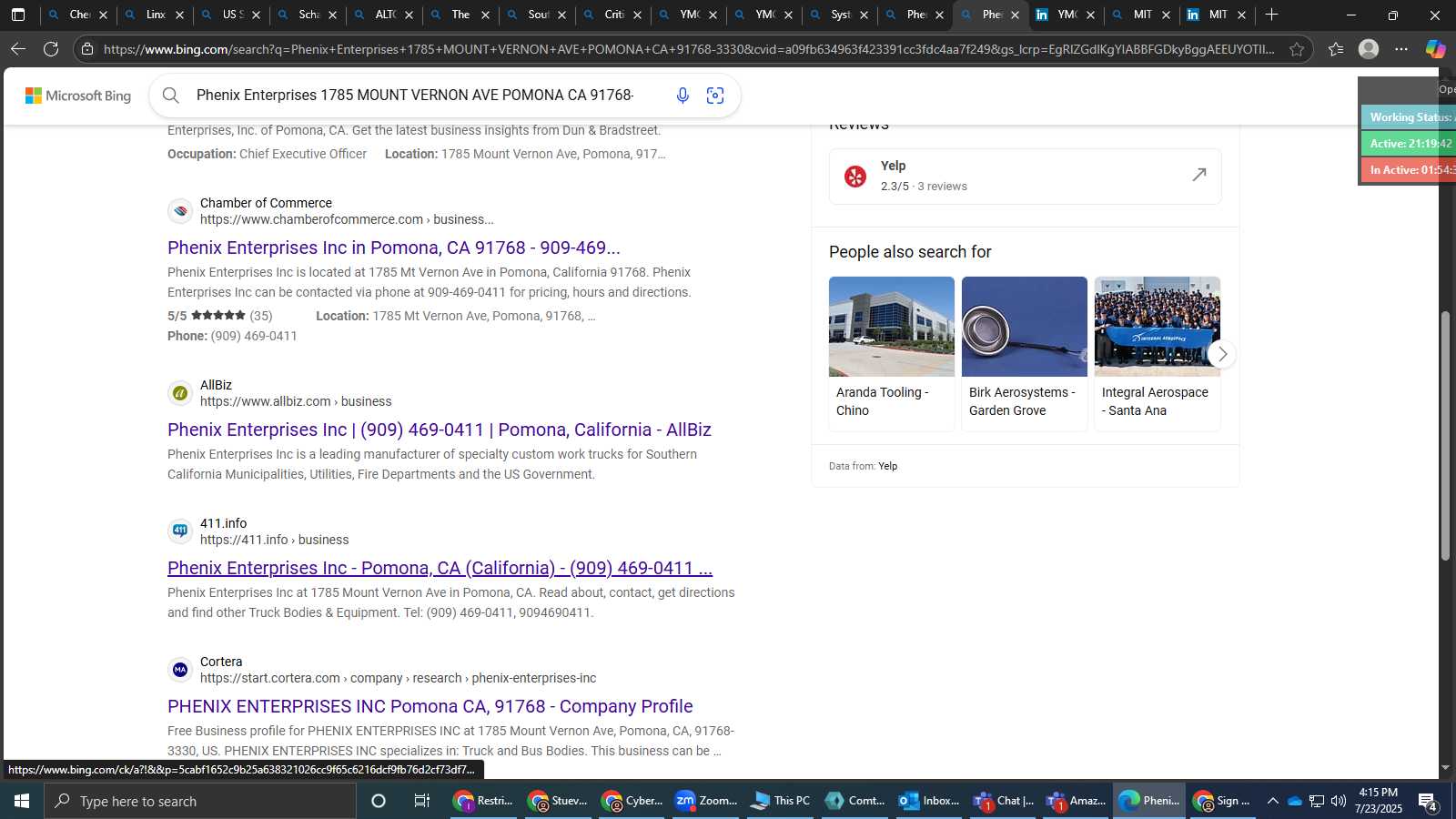
Task: Click the https://www.allbiz.com › business URL
Action: (x=296, y=401)
